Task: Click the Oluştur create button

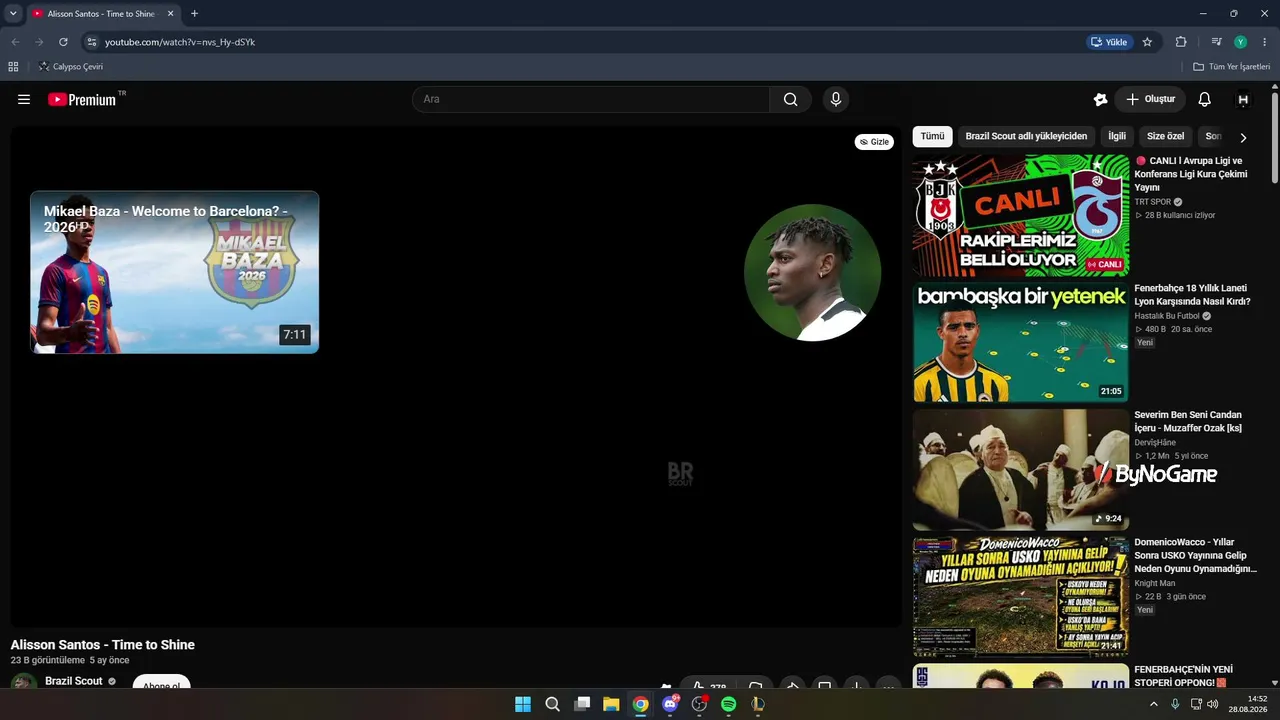Action: tap(1150, 99)
